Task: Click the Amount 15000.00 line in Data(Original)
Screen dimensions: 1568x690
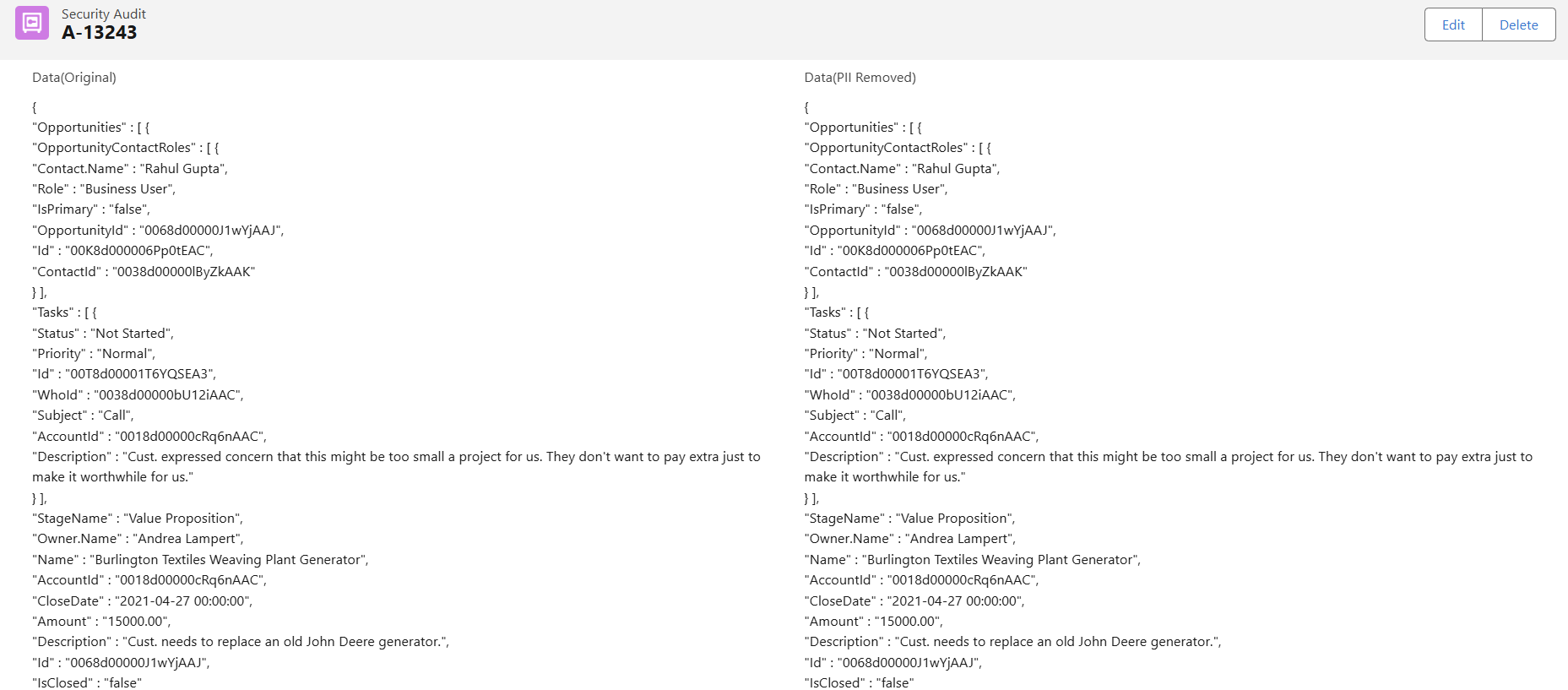Action: (x=101, y=622)
